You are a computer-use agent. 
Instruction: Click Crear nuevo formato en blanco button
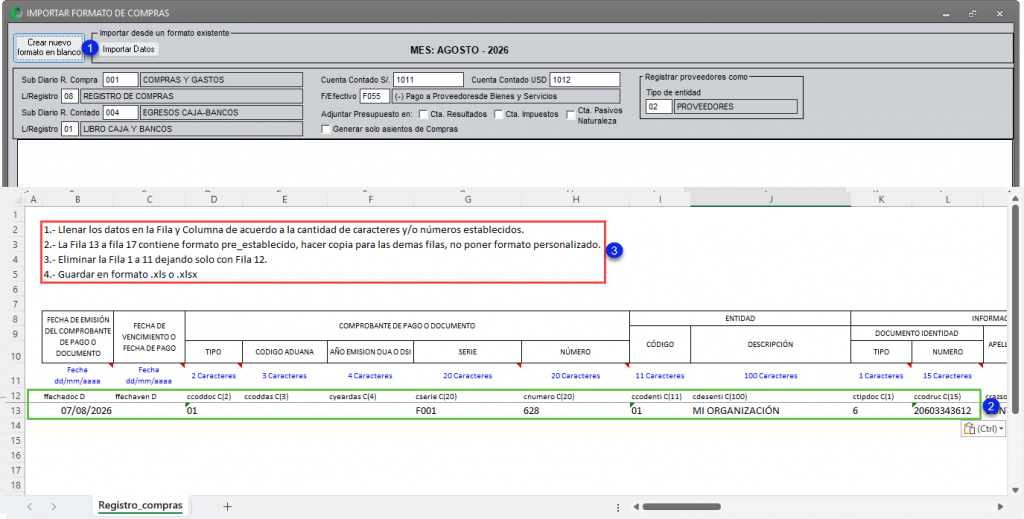tap(49, 47)
